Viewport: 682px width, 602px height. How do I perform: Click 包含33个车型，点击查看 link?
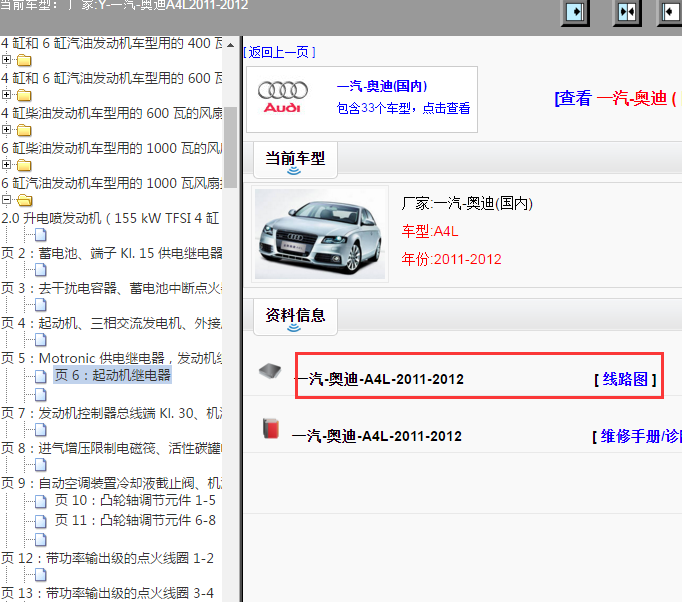pyautogui.click(x=403, y=108)
